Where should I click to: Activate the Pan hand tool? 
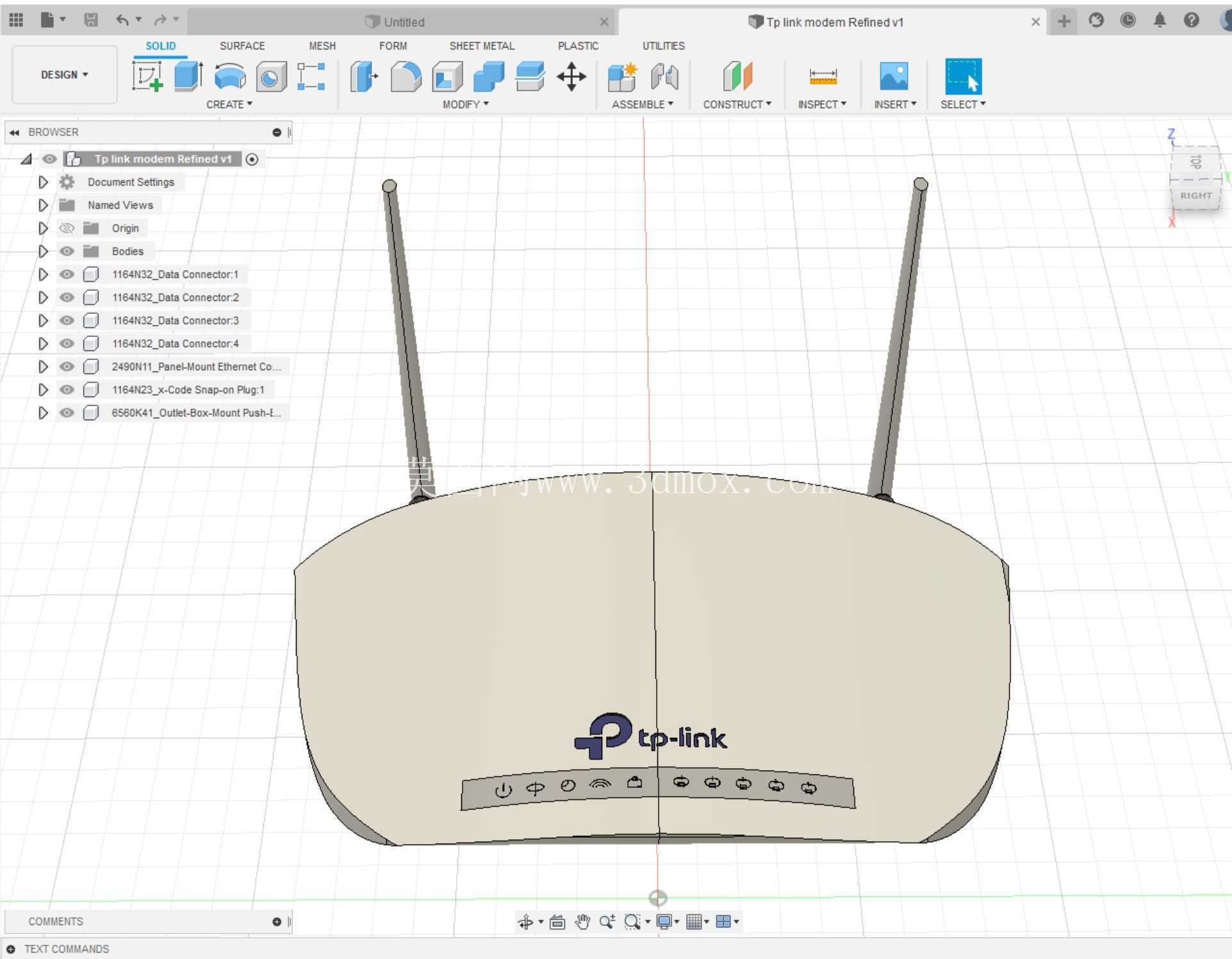pos(582,921)
